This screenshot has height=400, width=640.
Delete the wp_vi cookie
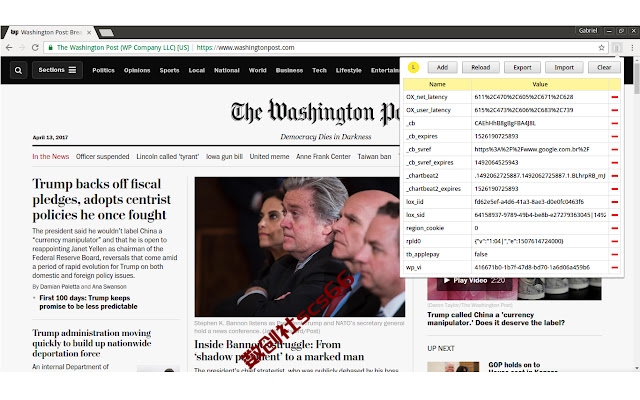[614, 267]
